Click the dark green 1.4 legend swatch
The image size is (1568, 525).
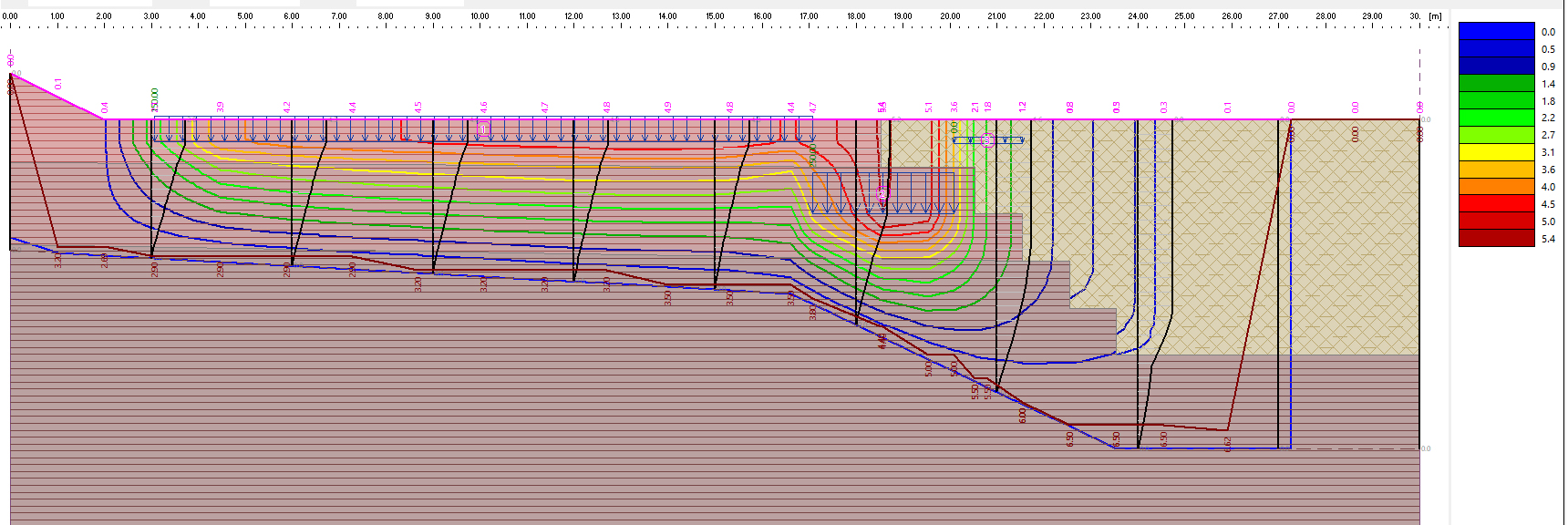pyautogui.click(x=1496, y=83)
